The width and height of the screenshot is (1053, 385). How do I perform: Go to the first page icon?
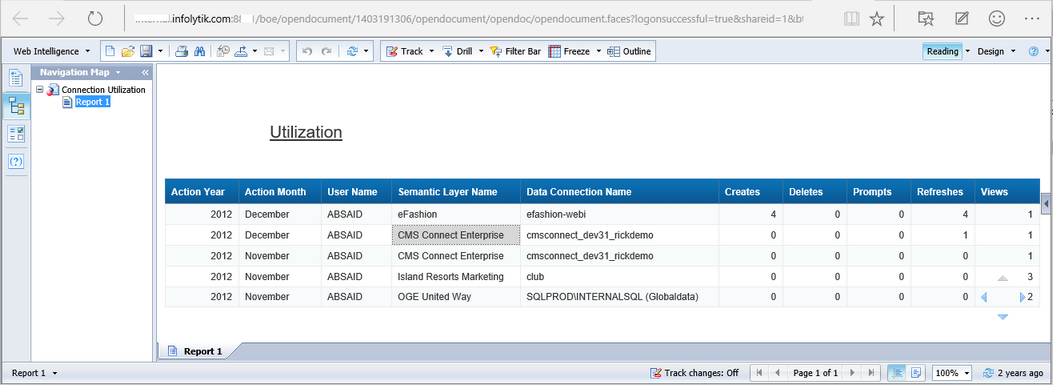pos(759,373)
